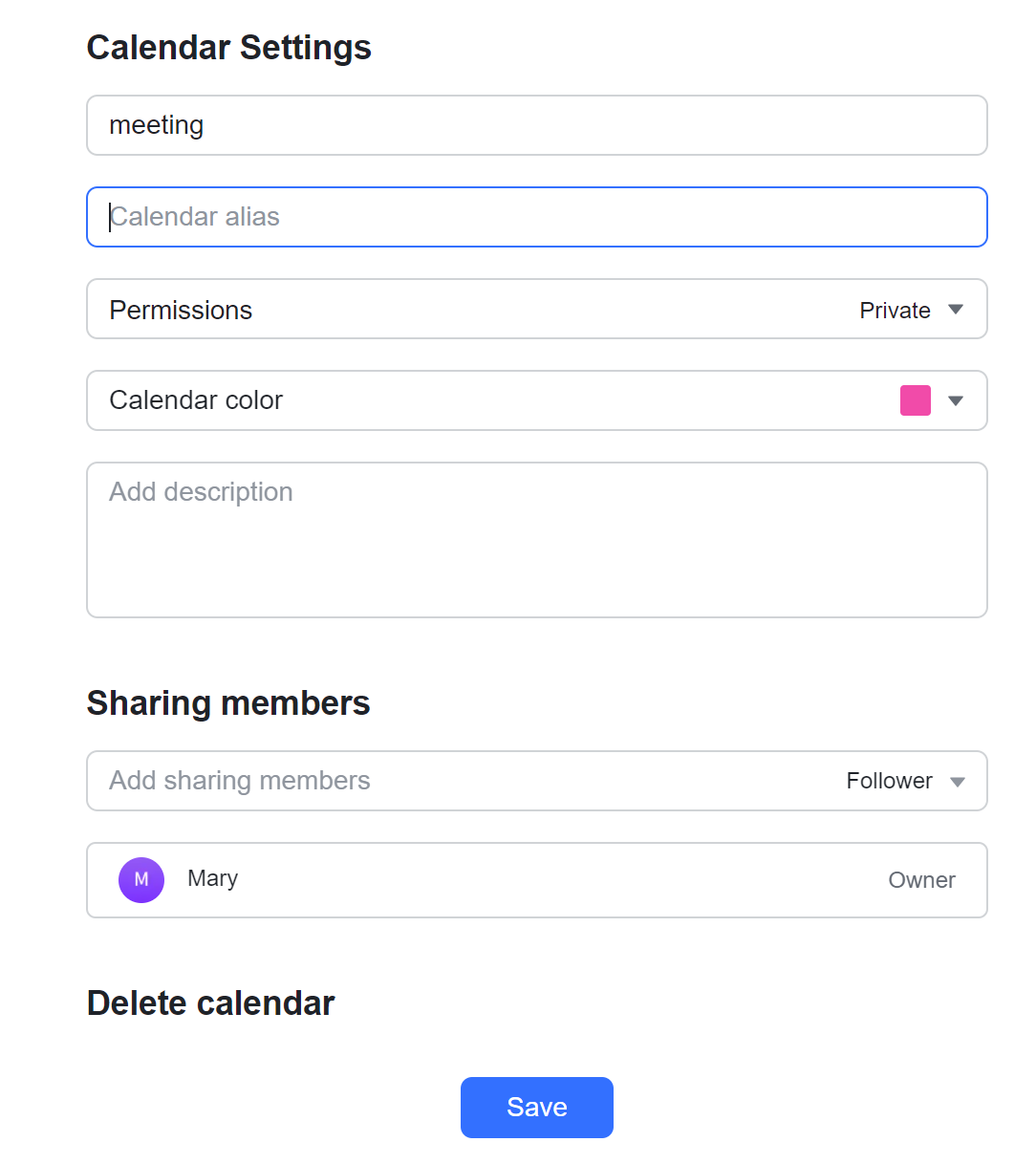This screenshot has width=1036, height=1164.
Task: Click the Permissions row label
Action: [181, 309]
